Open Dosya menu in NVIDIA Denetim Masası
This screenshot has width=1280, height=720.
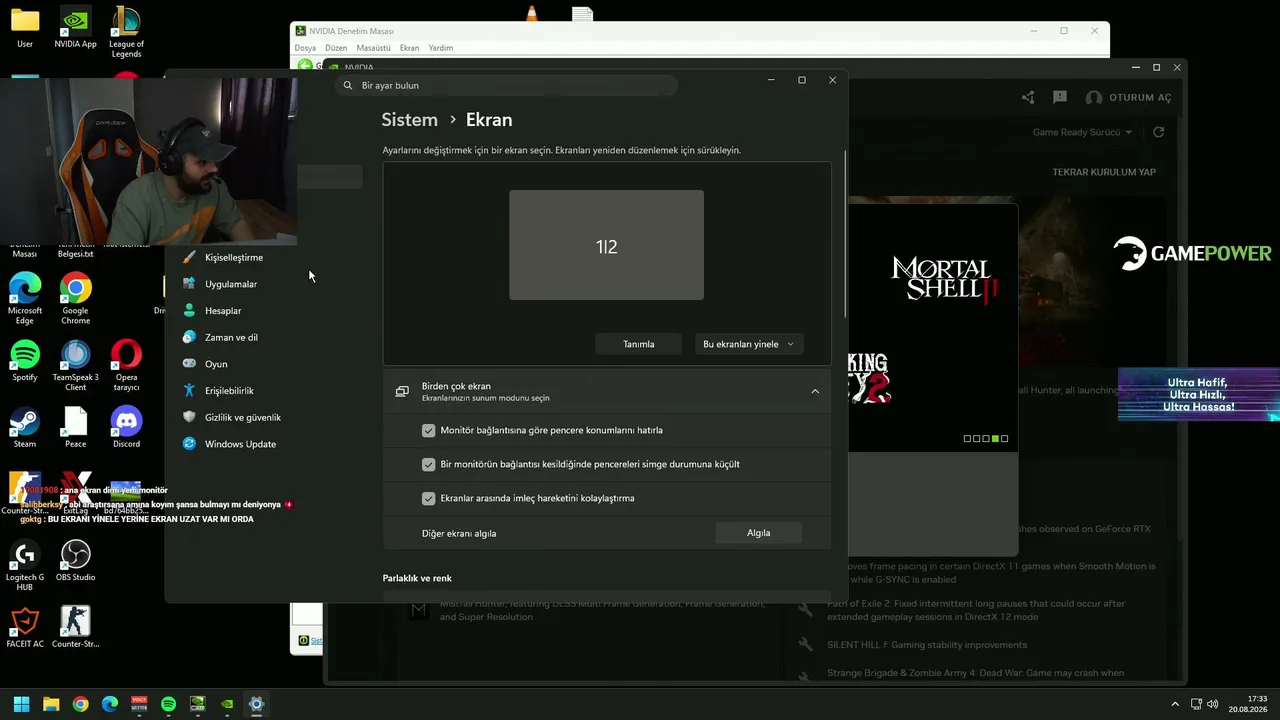click(305, 48)
